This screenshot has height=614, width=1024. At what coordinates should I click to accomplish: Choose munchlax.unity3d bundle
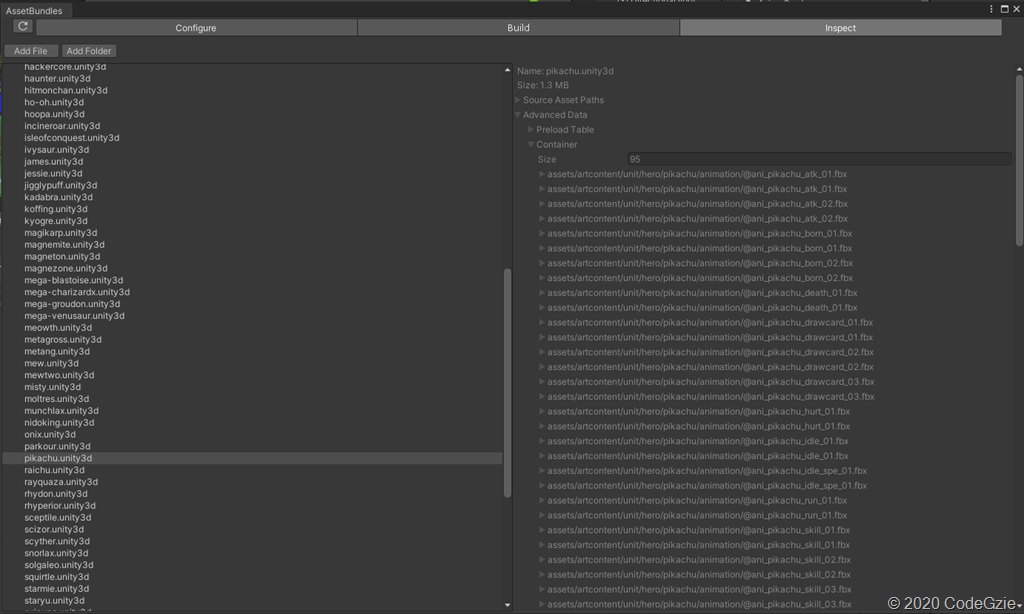tap(61, 411)
